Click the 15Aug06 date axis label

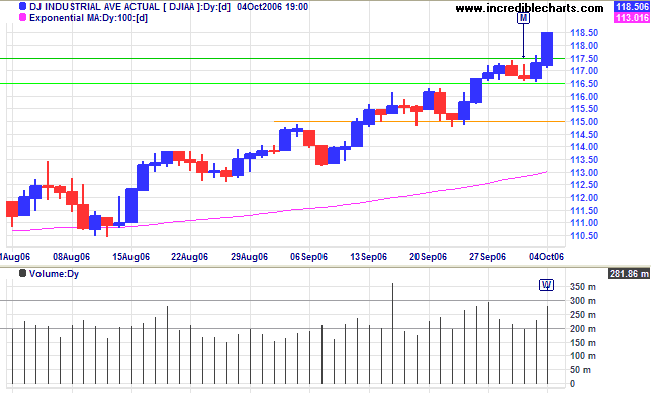(131, 257)
